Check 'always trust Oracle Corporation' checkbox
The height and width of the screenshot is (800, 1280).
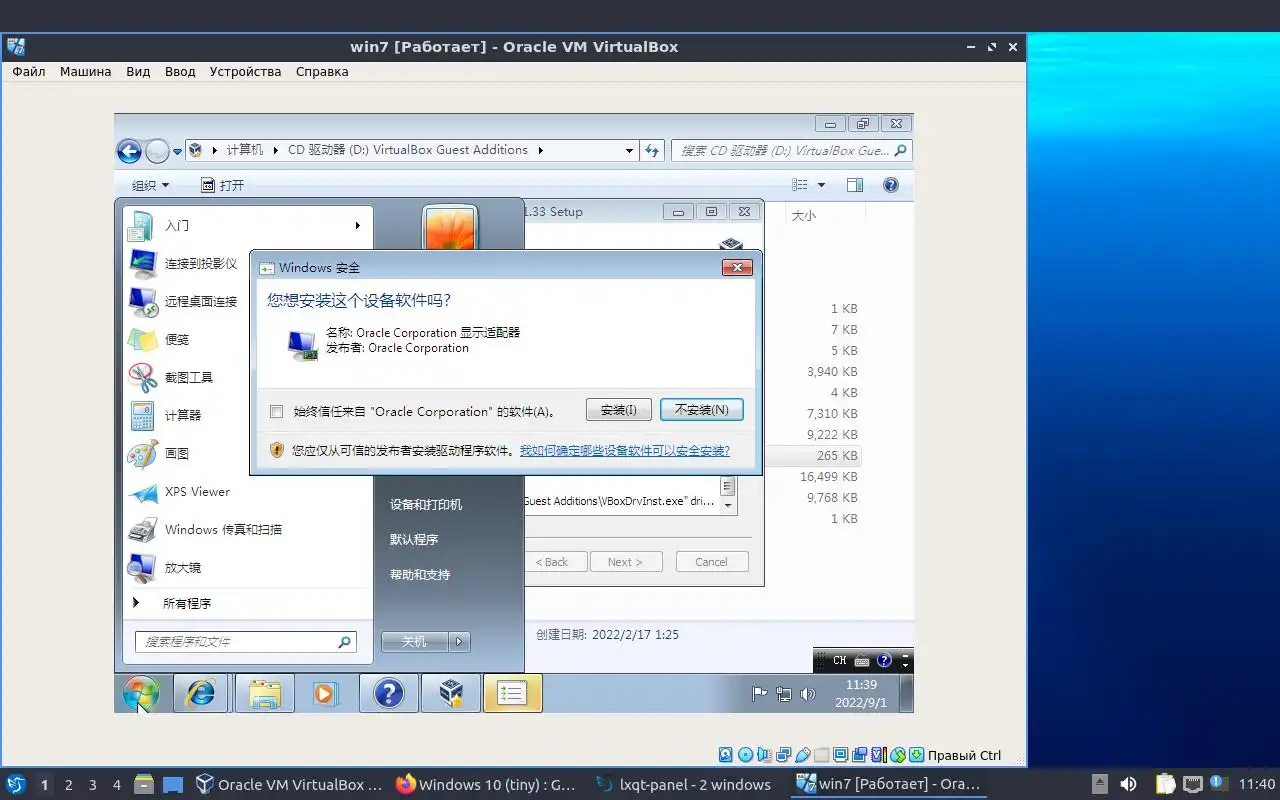coord(277,411)
